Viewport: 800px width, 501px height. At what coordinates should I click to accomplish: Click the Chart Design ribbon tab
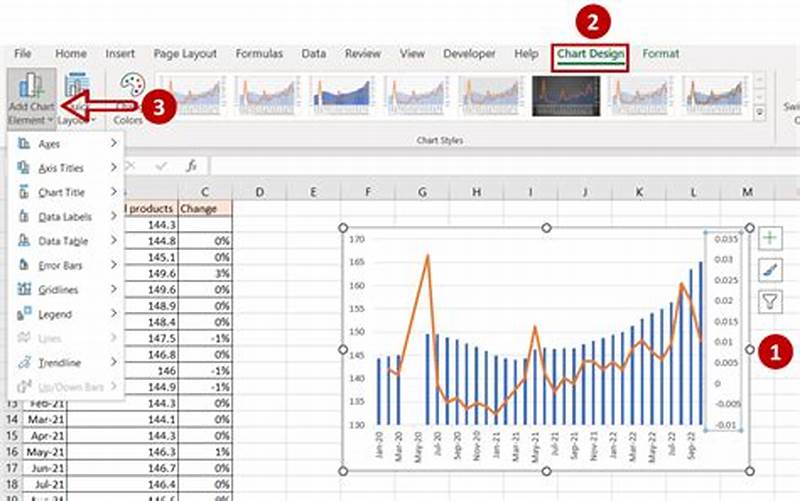pos(590,55)
